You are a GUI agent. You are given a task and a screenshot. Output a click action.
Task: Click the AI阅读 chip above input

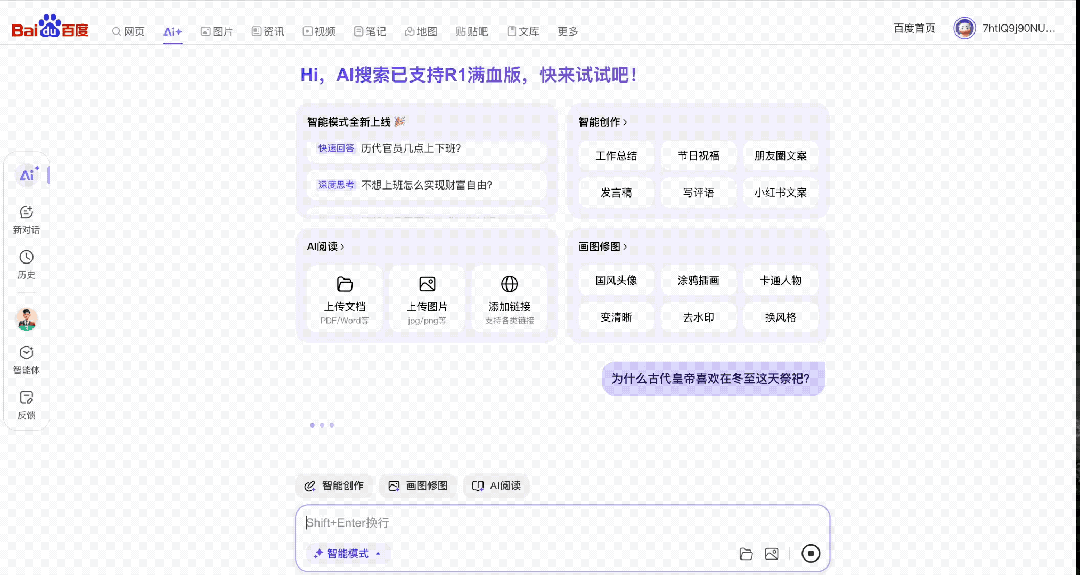(x=496, y=485)
